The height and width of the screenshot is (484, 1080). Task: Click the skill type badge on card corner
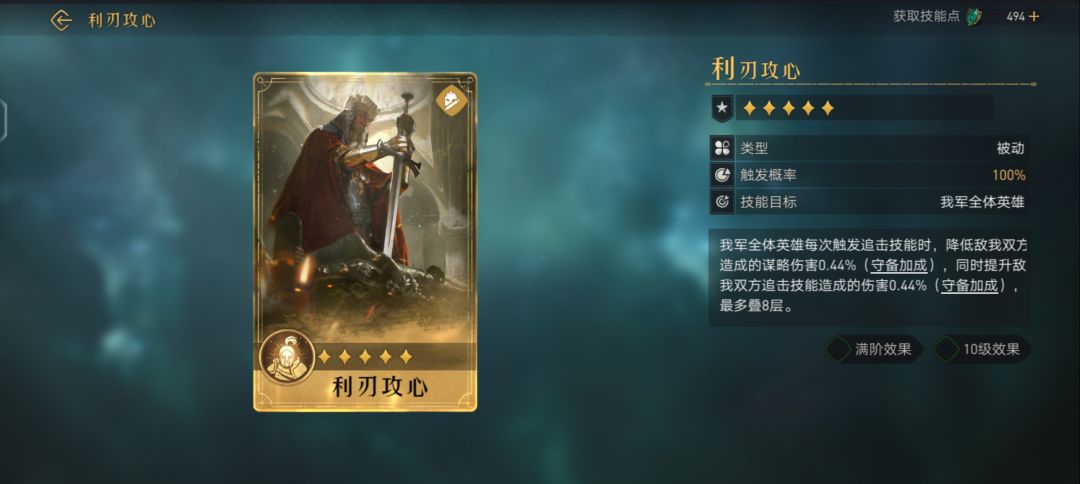[452, 101]
